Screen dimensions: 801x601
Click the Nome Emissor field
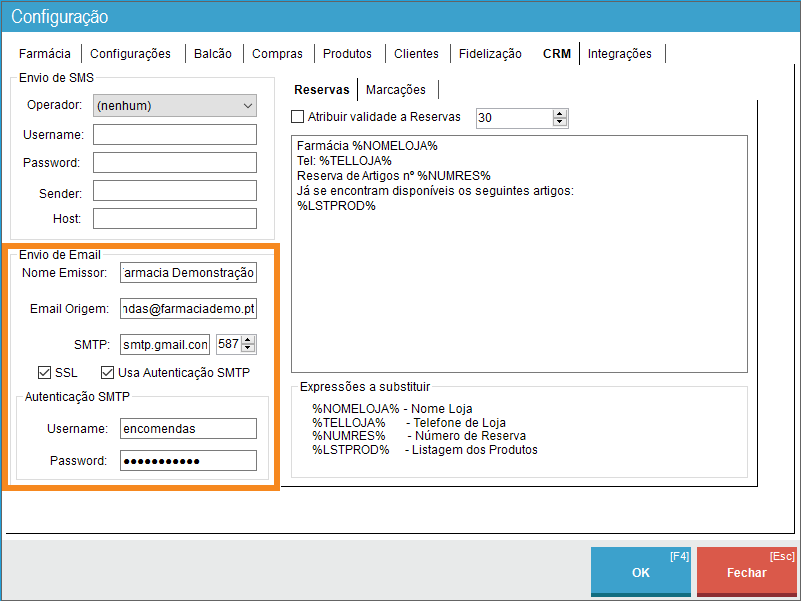[x=188, y=273]
